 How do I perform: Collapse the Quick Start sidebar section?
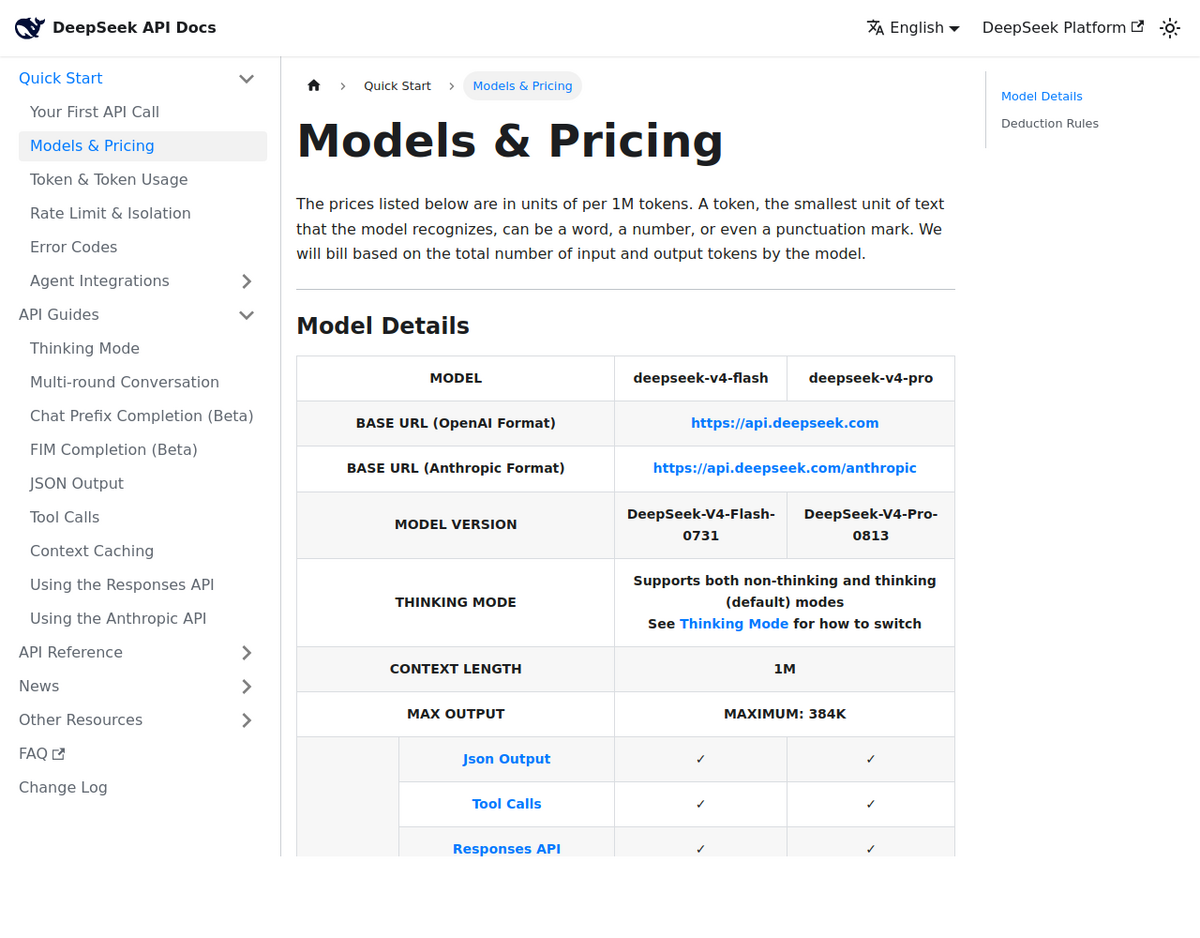(246, 79)
